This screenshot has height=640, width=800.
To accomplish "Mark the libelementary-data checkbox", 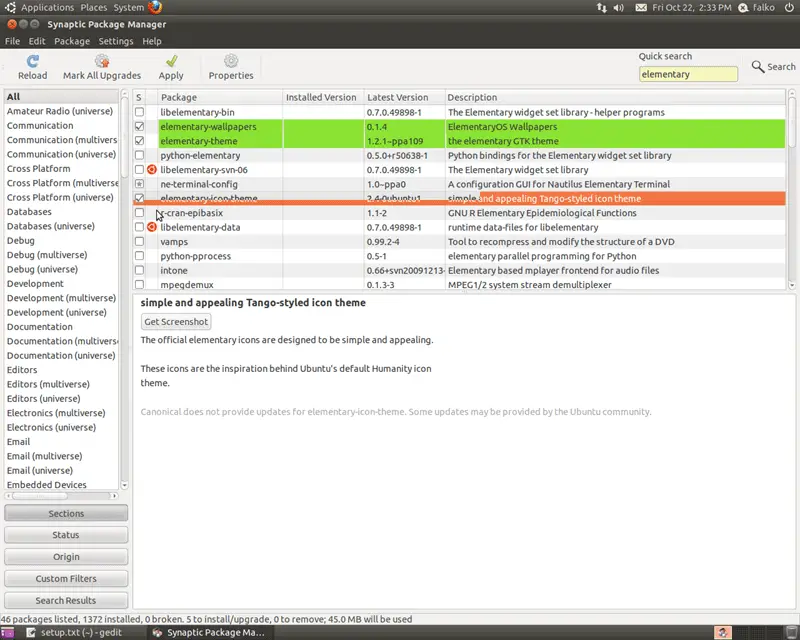I will click(139, 227).
